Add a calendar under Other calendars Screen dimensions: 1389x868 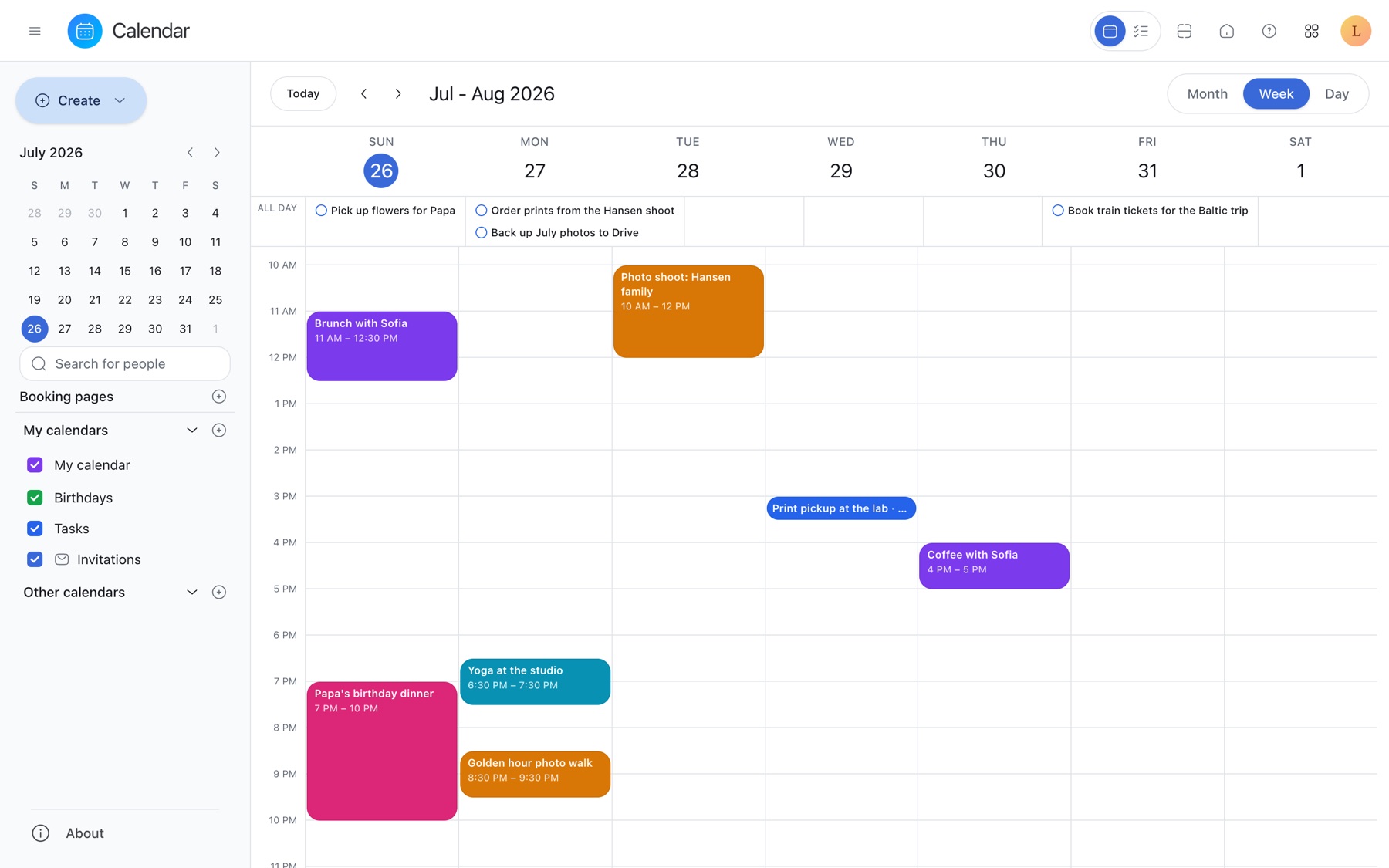point(219,593)
